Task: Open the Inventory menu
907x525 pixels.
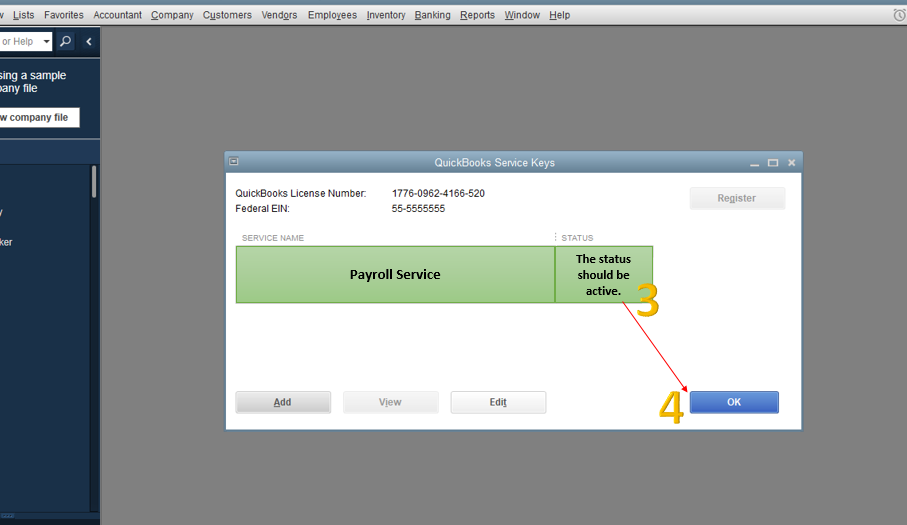Action: click(386, 15)
